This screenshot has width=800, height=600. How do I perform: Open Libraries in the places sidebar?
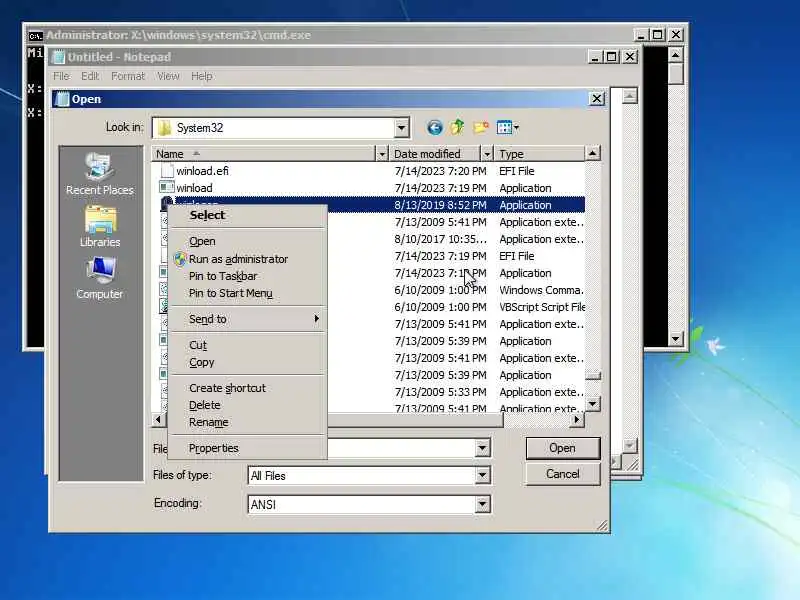[99, 227]
